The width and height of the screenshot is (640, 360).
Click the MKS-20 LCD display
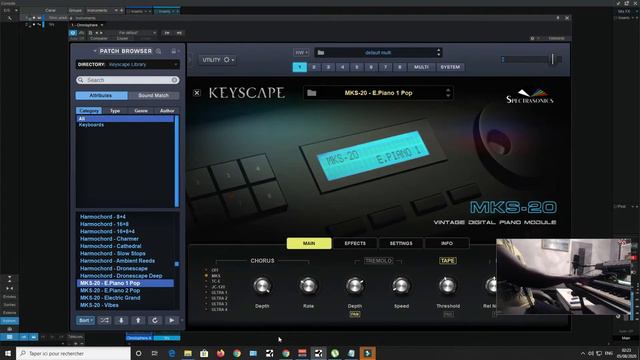[372, 157]
